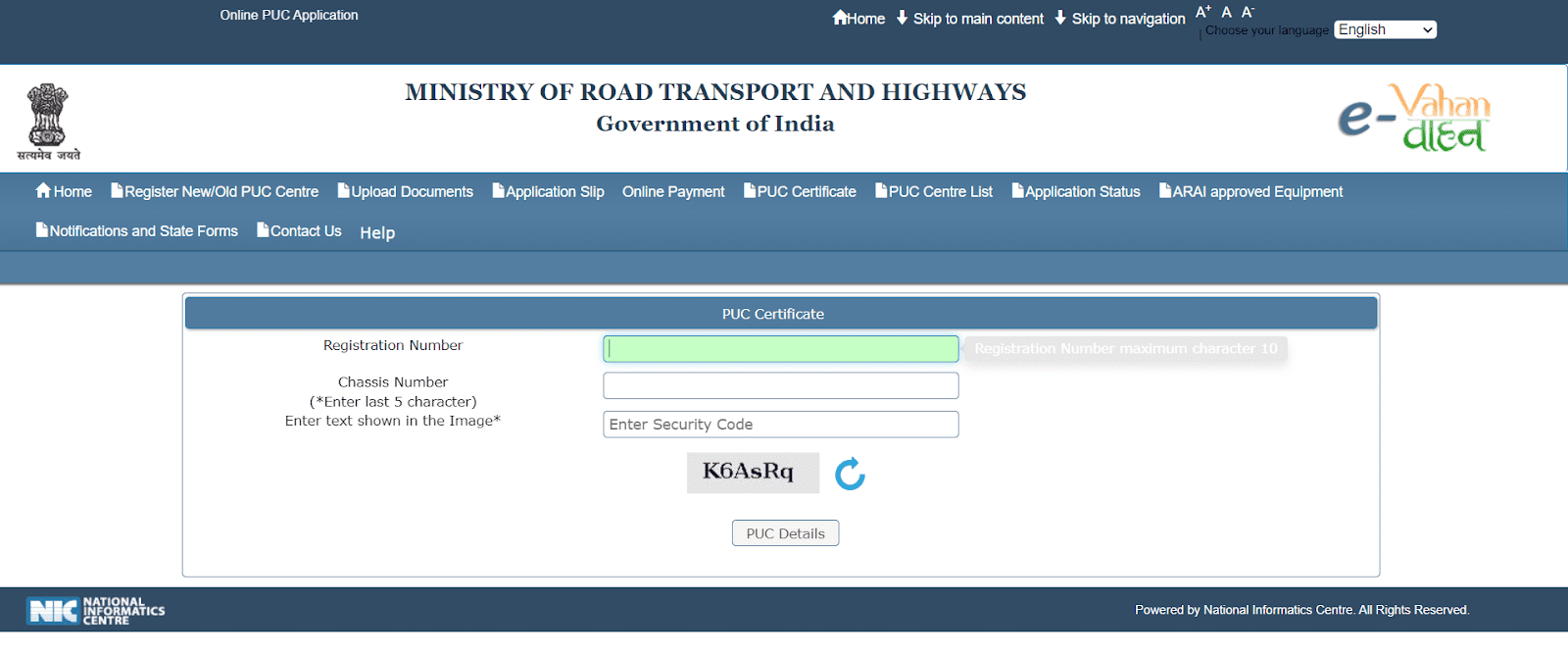Screen dimensions: 1568x655
Task: Open the language selection dropdown
Action: [1385, 29]
